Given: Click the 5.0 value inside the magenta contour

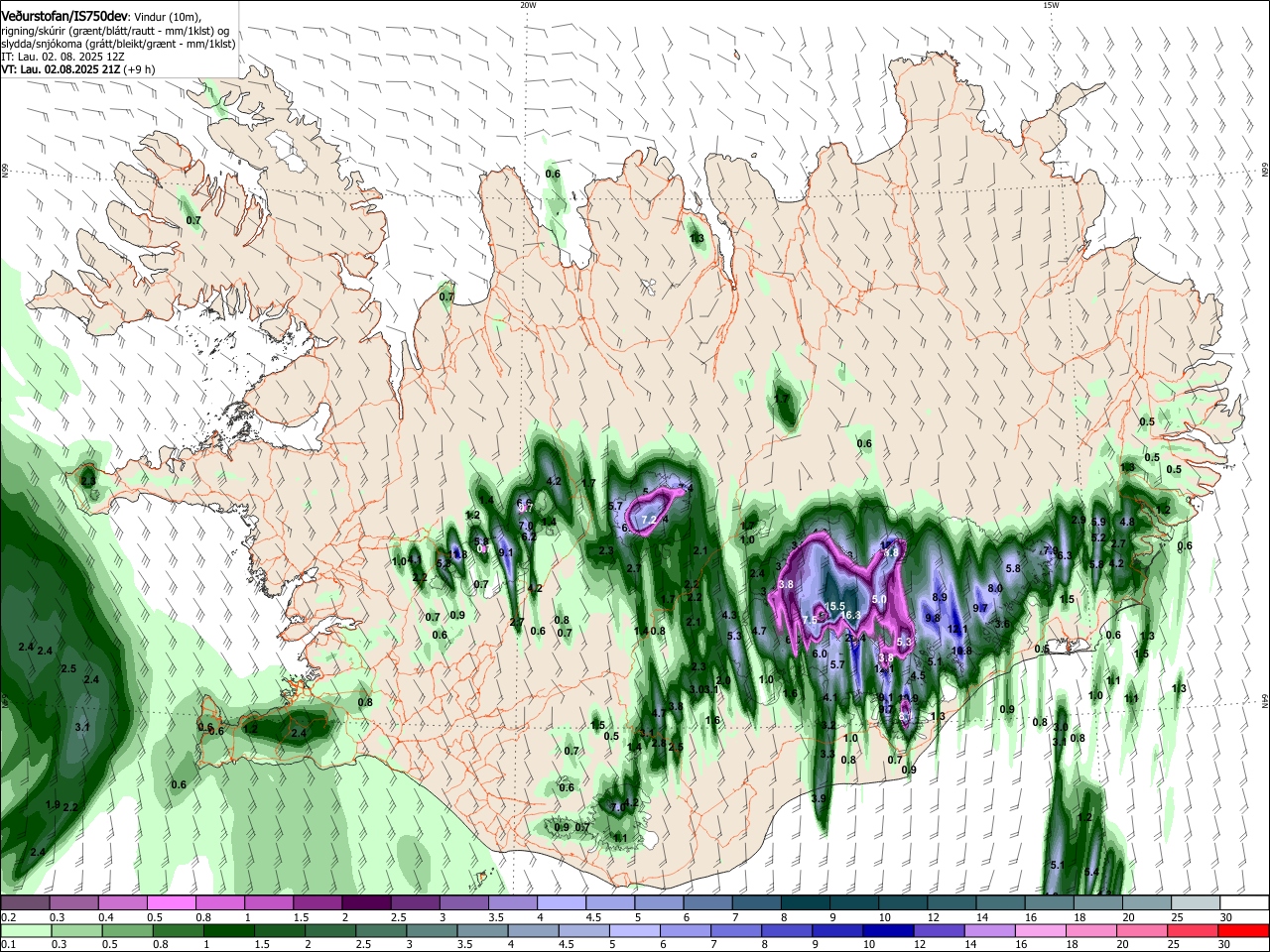Looking at the screenshot, I should 879,599.
